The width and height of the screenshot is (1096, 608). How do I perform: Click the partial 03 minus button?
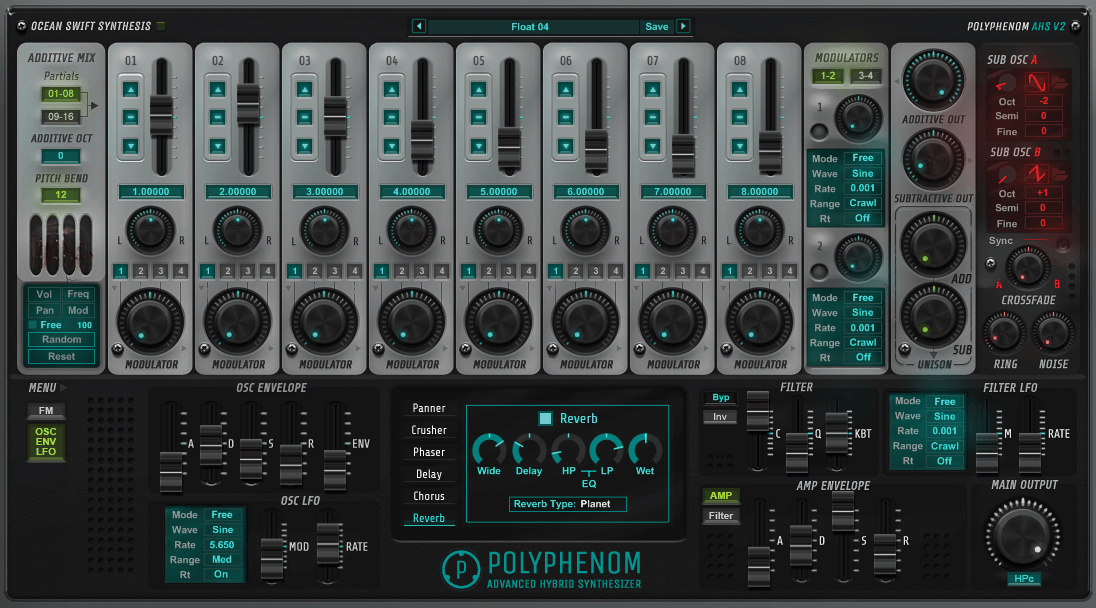tap(305, 117)
